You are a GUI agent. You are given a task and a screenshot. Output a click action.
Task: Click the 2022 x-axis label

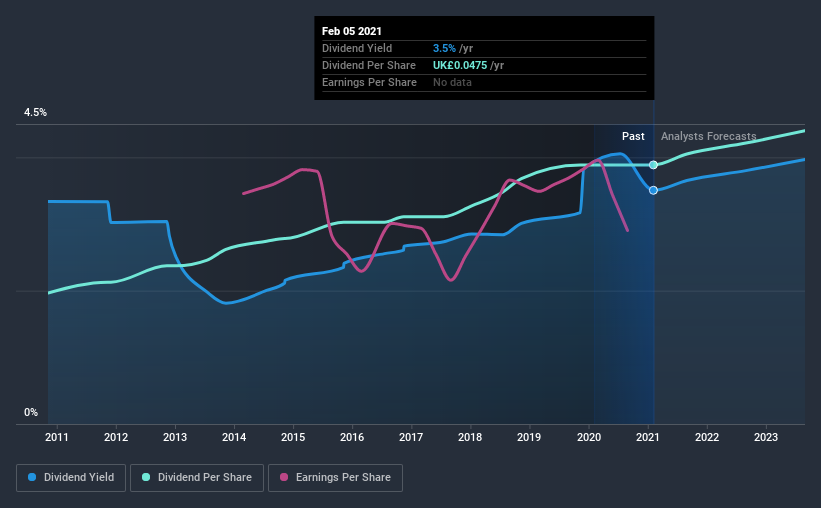click(x=707, y=437)
